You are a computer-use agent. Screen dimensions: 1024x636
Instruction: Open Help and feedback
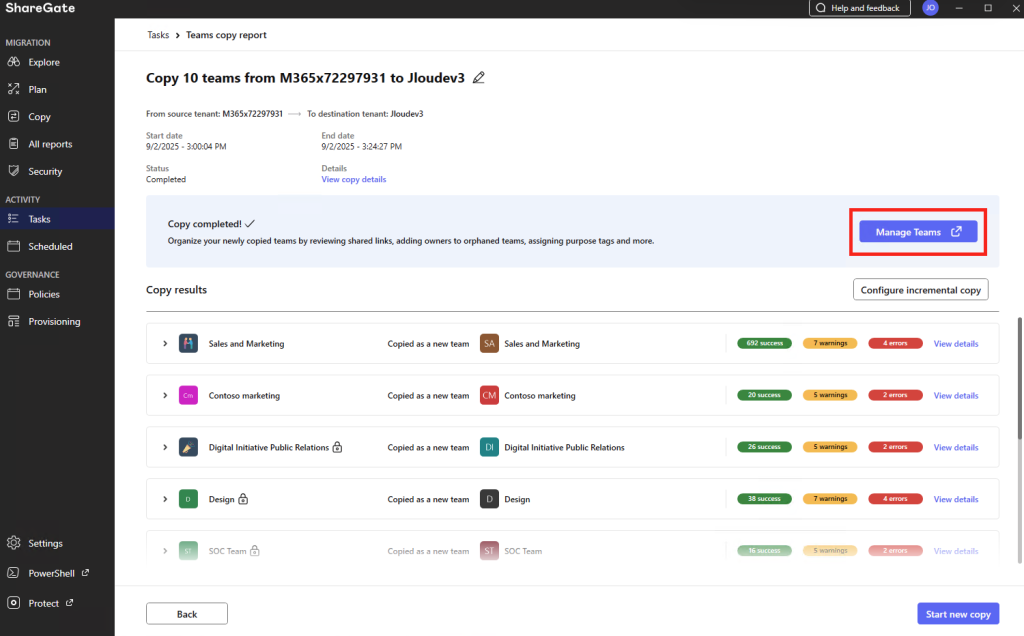coord(859,8)
